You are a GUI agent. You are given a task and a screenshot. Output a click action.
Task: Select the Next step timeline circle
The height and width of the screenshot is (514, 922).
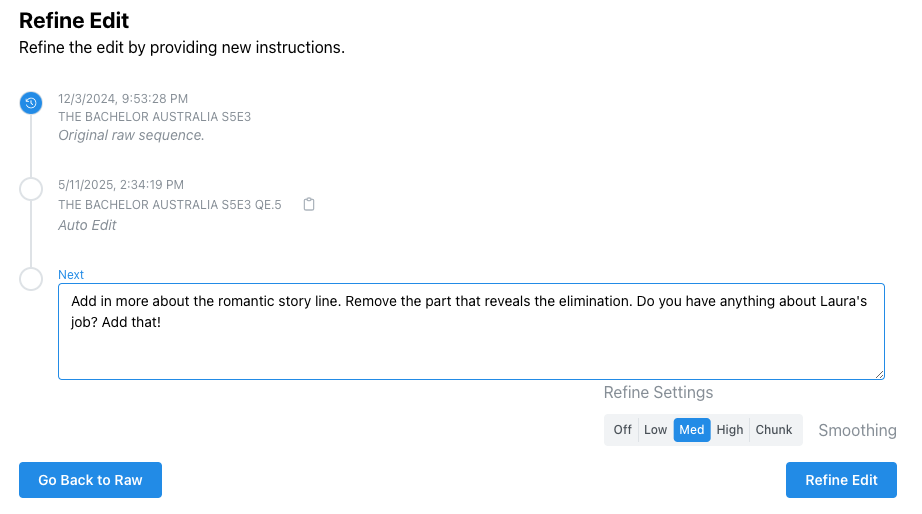click(31, 279)
